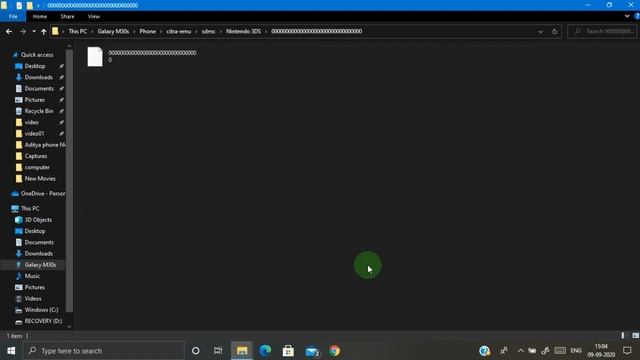Select Galaxy M30s device in sidebar
The image size is (640, 360).
pyautogui.click(x=40, y=265)
